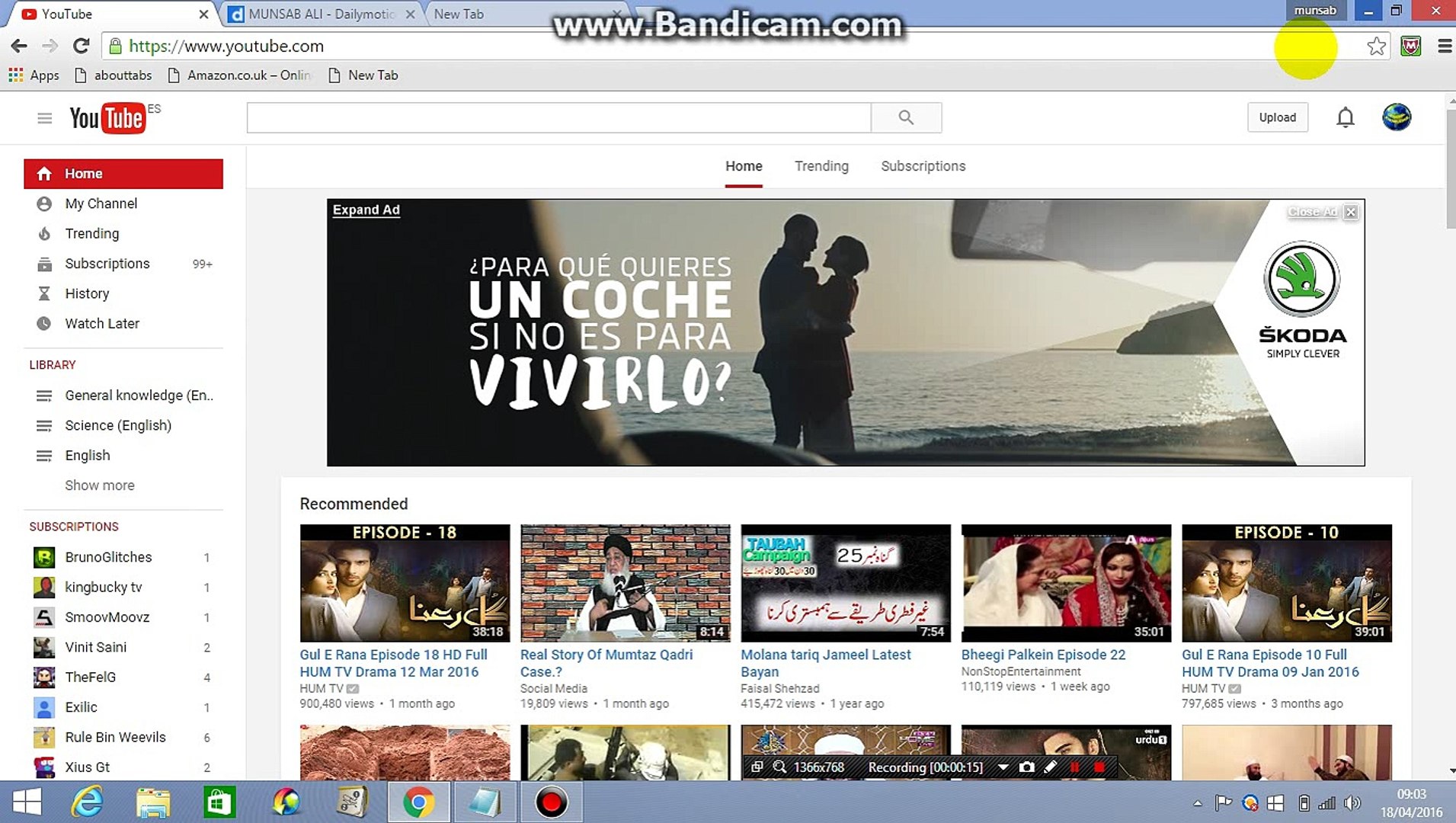Click the Windows Start button
The width and height of the screenshot is (1456, 823).
[x=27, y=802]
